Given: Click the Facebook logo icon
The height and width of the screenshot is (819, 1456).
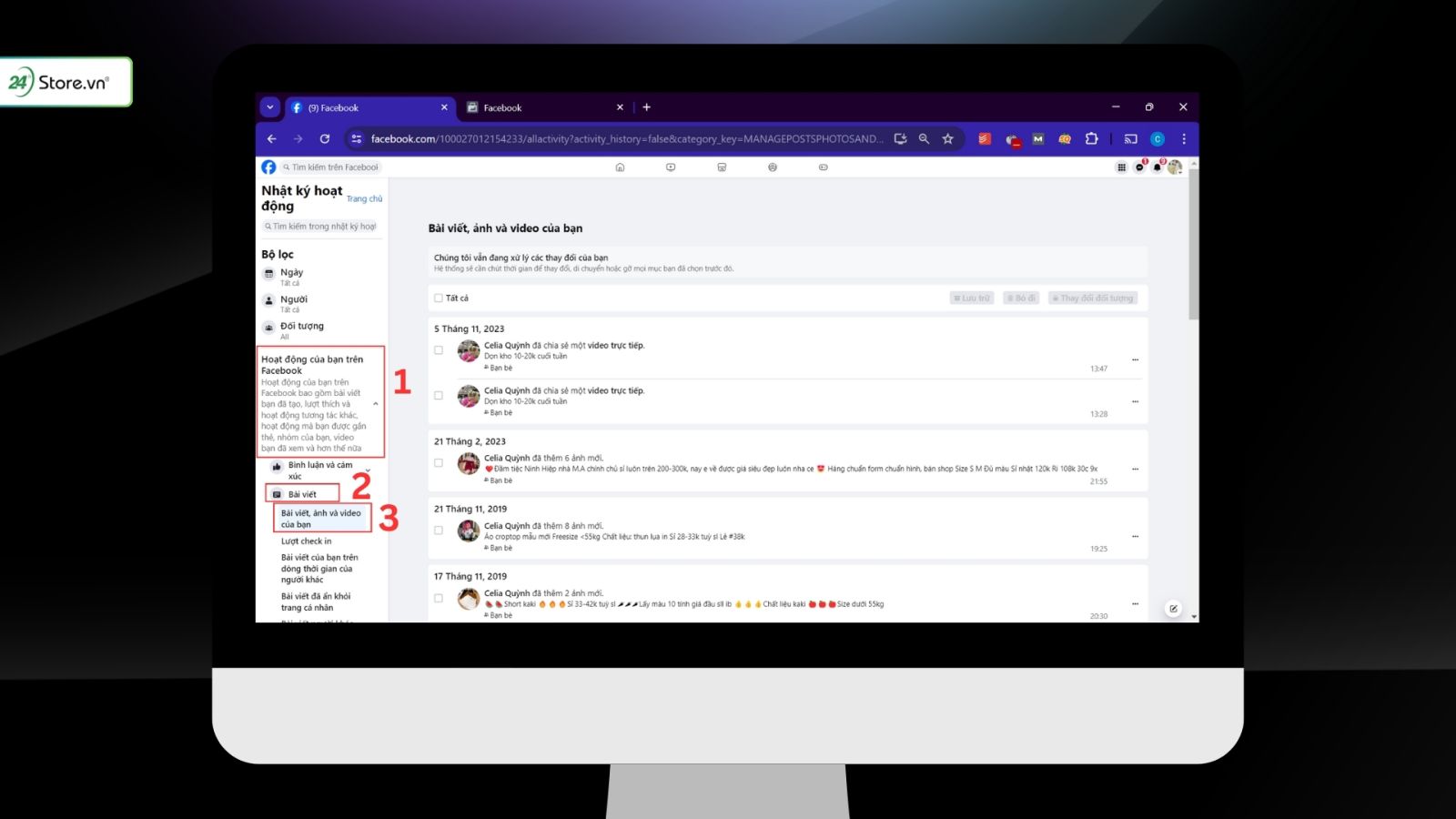Looking at the screenshot, I should coord(268,167).
